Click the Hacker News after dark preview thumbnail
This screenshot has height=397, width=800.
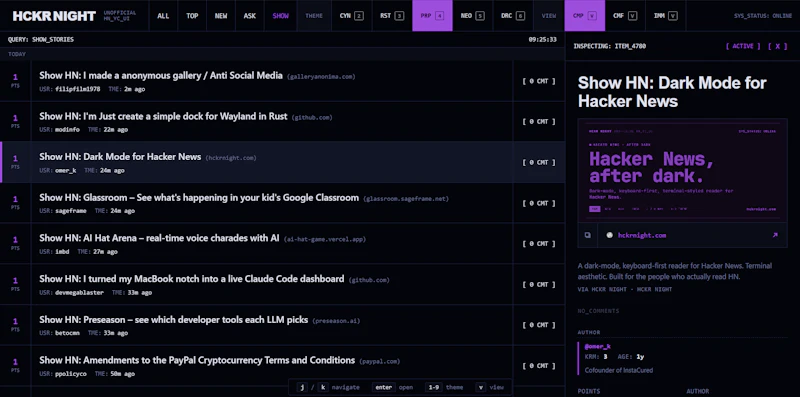[x=682, y=170]
